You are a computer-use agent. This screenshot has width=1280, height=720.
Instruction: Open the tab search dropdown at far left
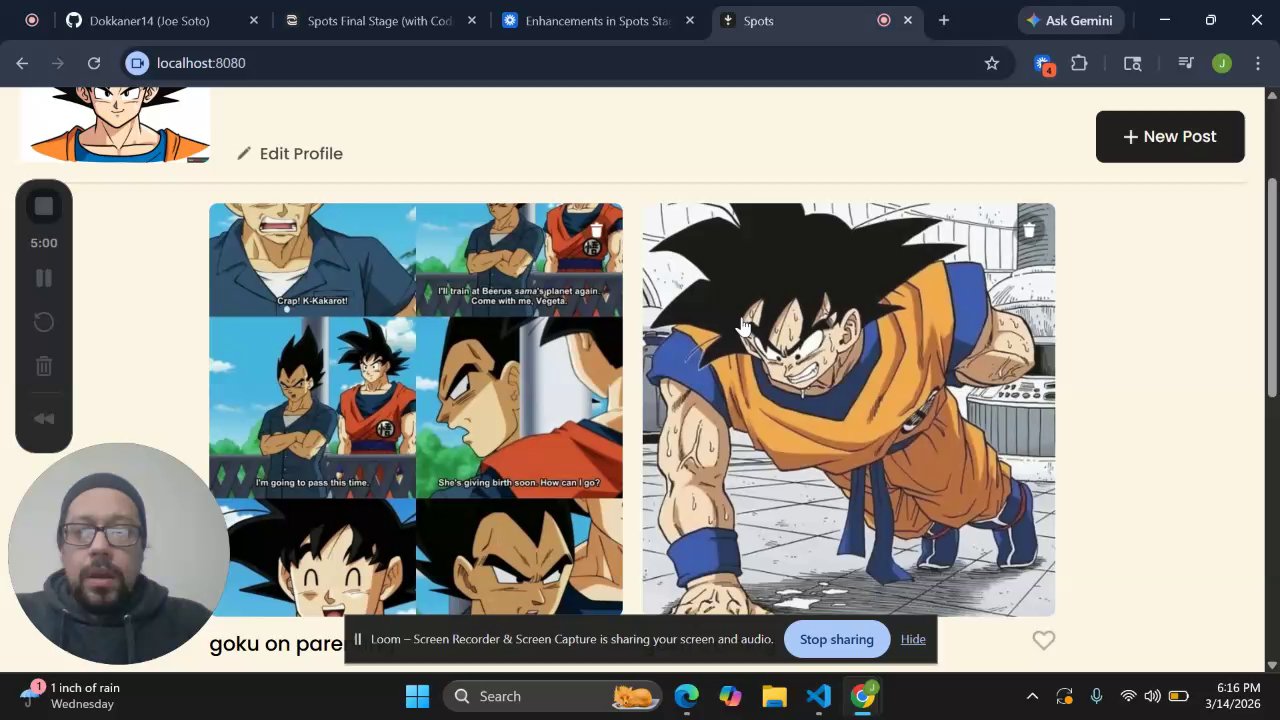click(32, 20)
